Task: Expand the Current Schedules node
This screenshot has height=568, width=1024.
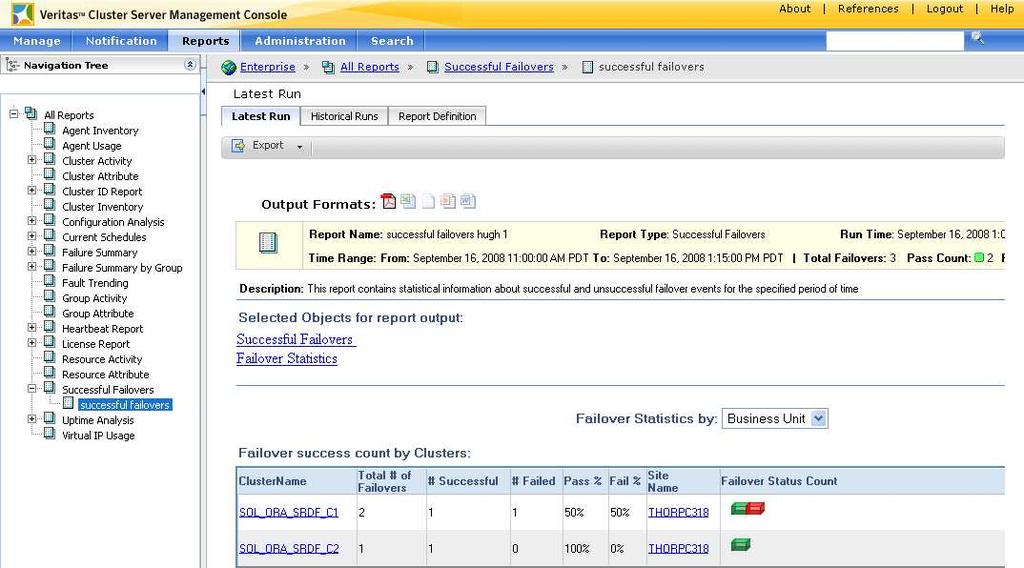Action: 31,236
